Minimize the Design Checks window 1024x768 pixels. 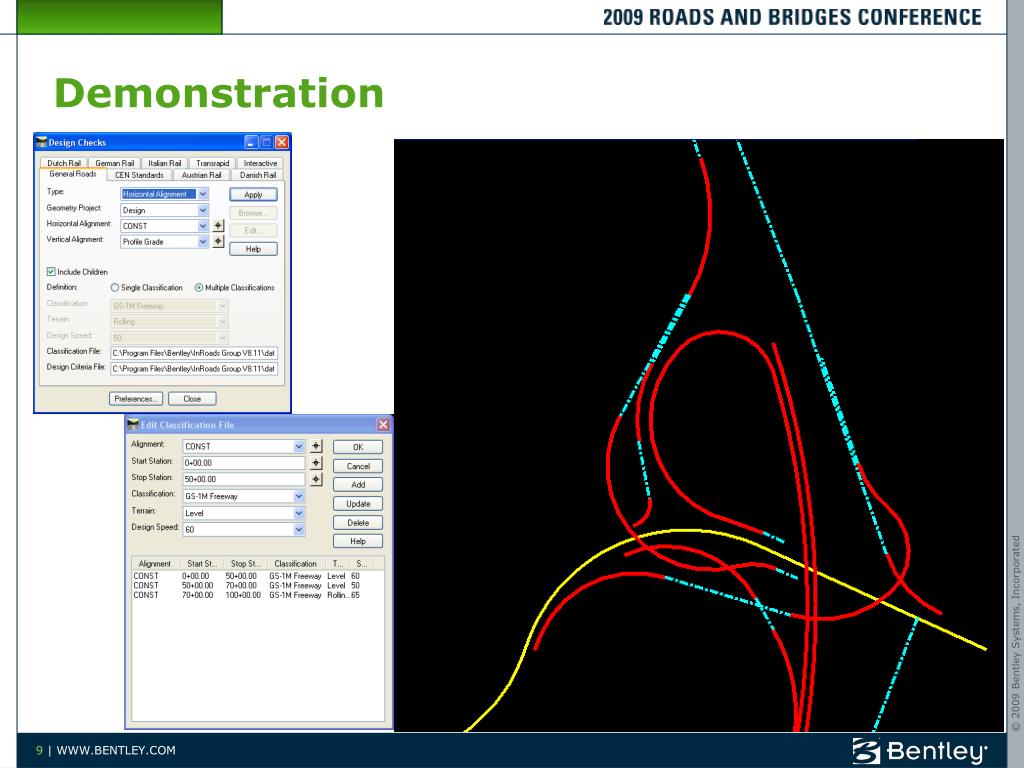click(x=251, y=142)
